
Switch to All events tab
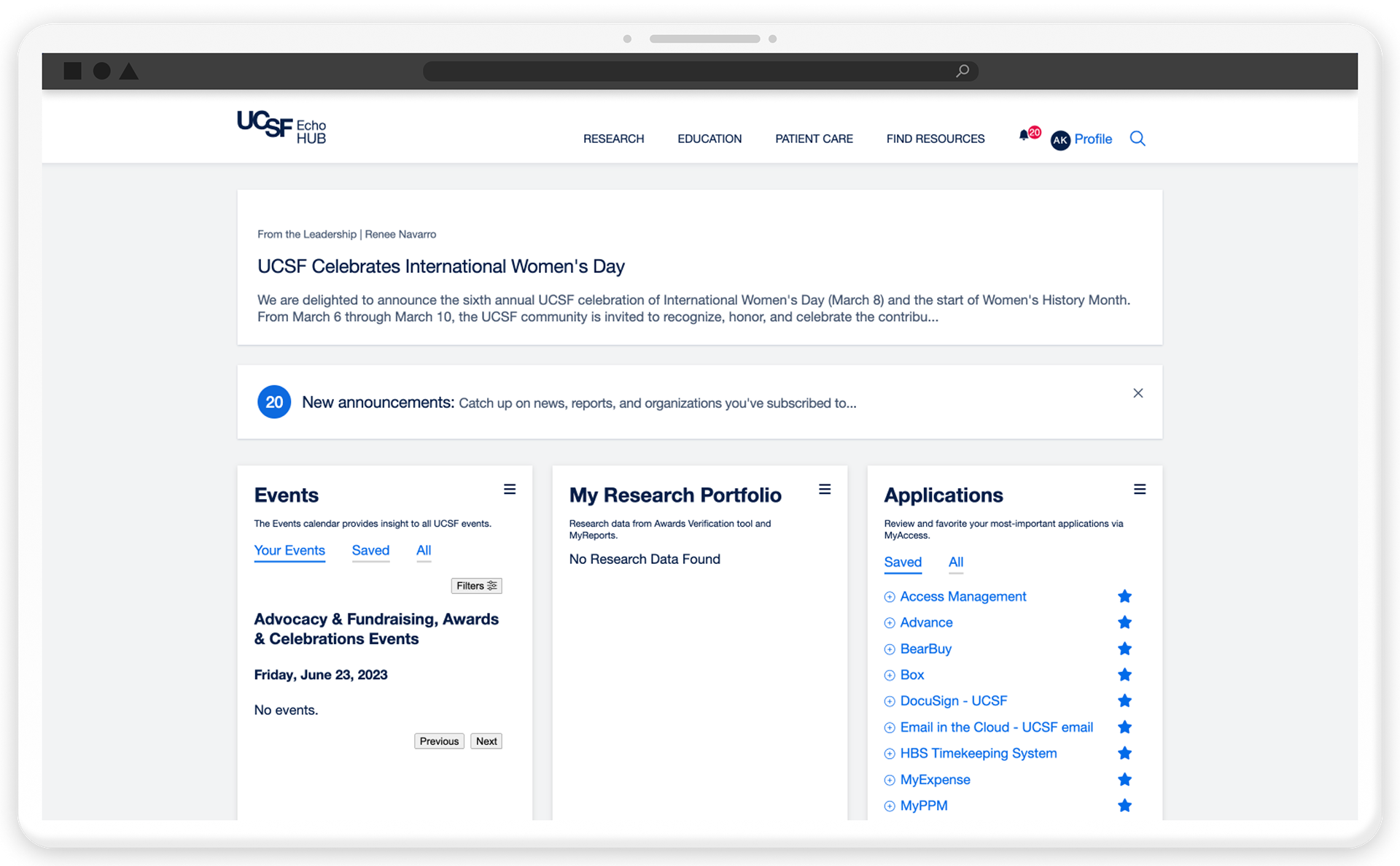coord(424,551)
